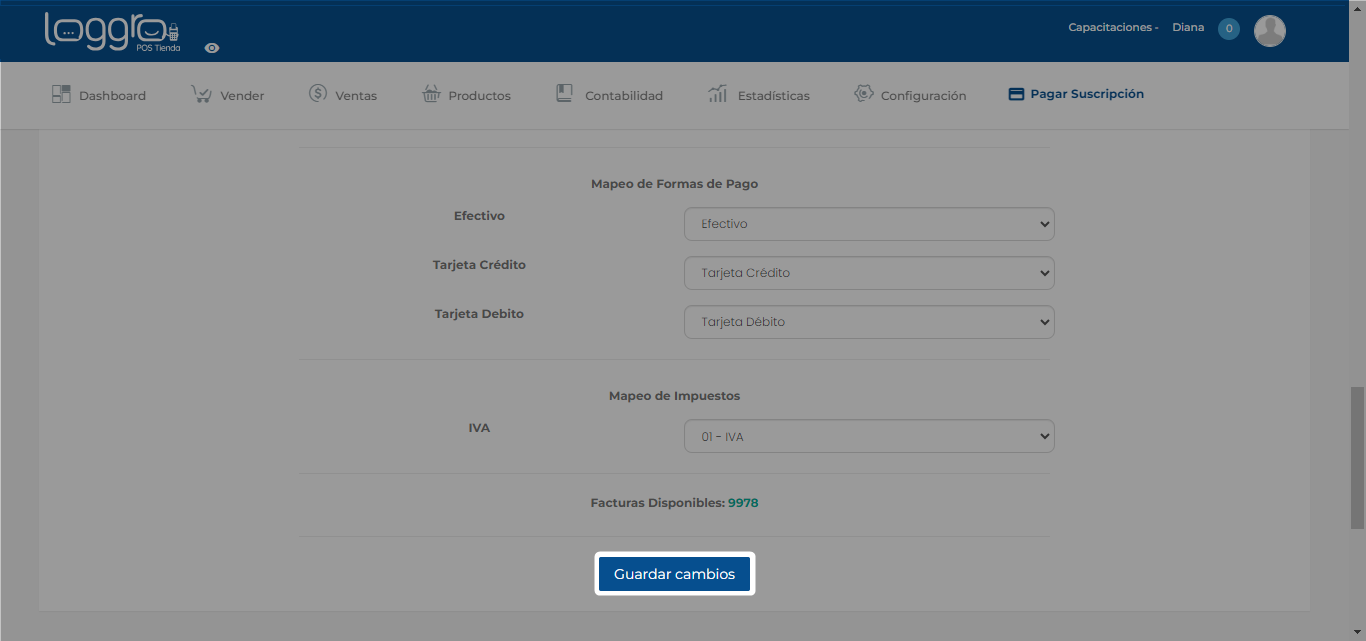
Task: Click the Tarjeta Debito field label
Action: 479,314
